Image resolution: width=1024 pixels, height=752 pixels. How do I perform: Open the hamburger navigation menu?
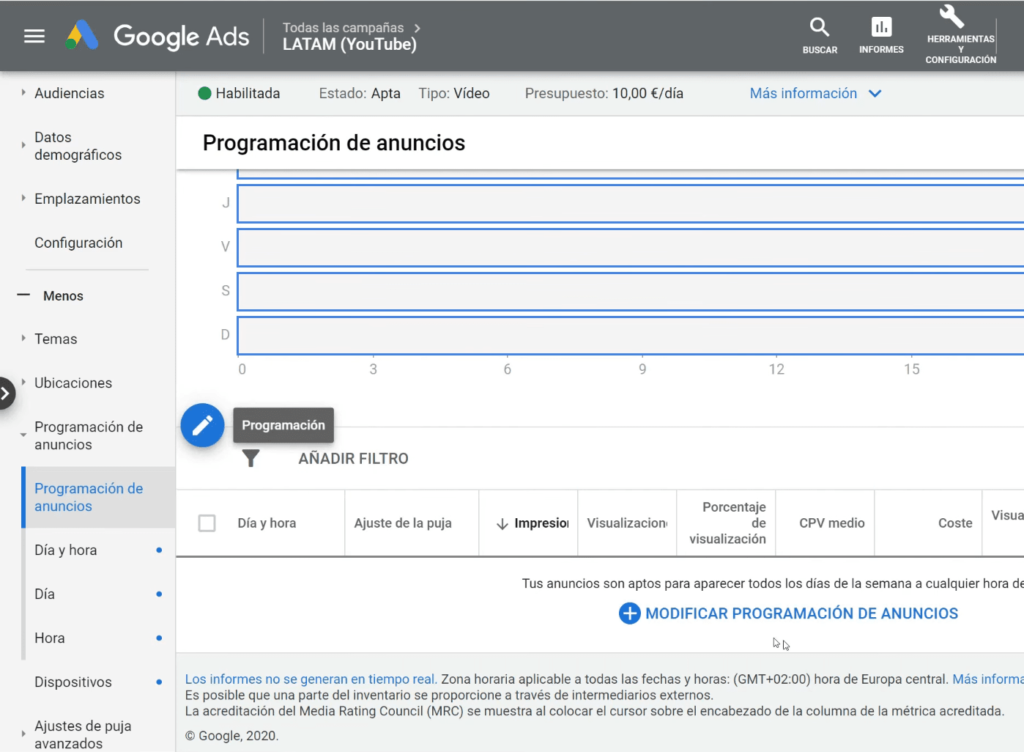34,36
